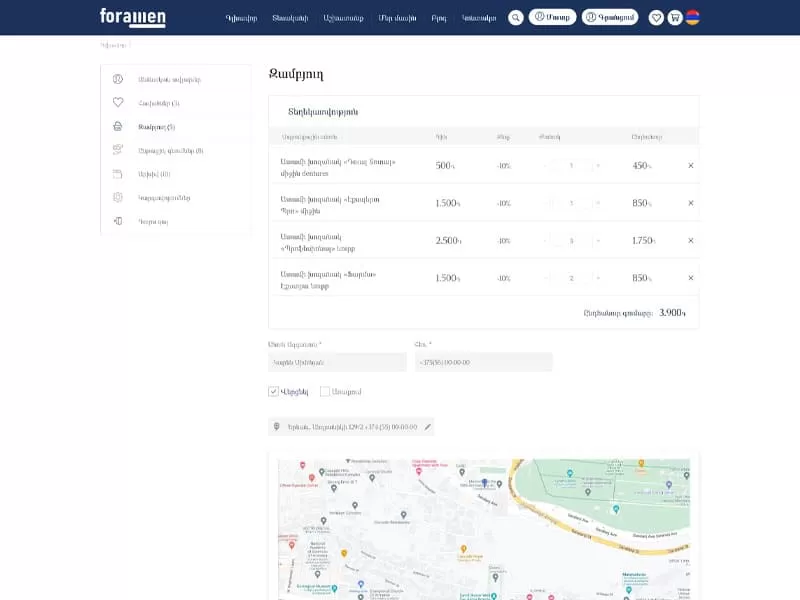The image size is (800, 600).
Task: Open favorites heart icon in header
Action: click(x=656, y=18)
